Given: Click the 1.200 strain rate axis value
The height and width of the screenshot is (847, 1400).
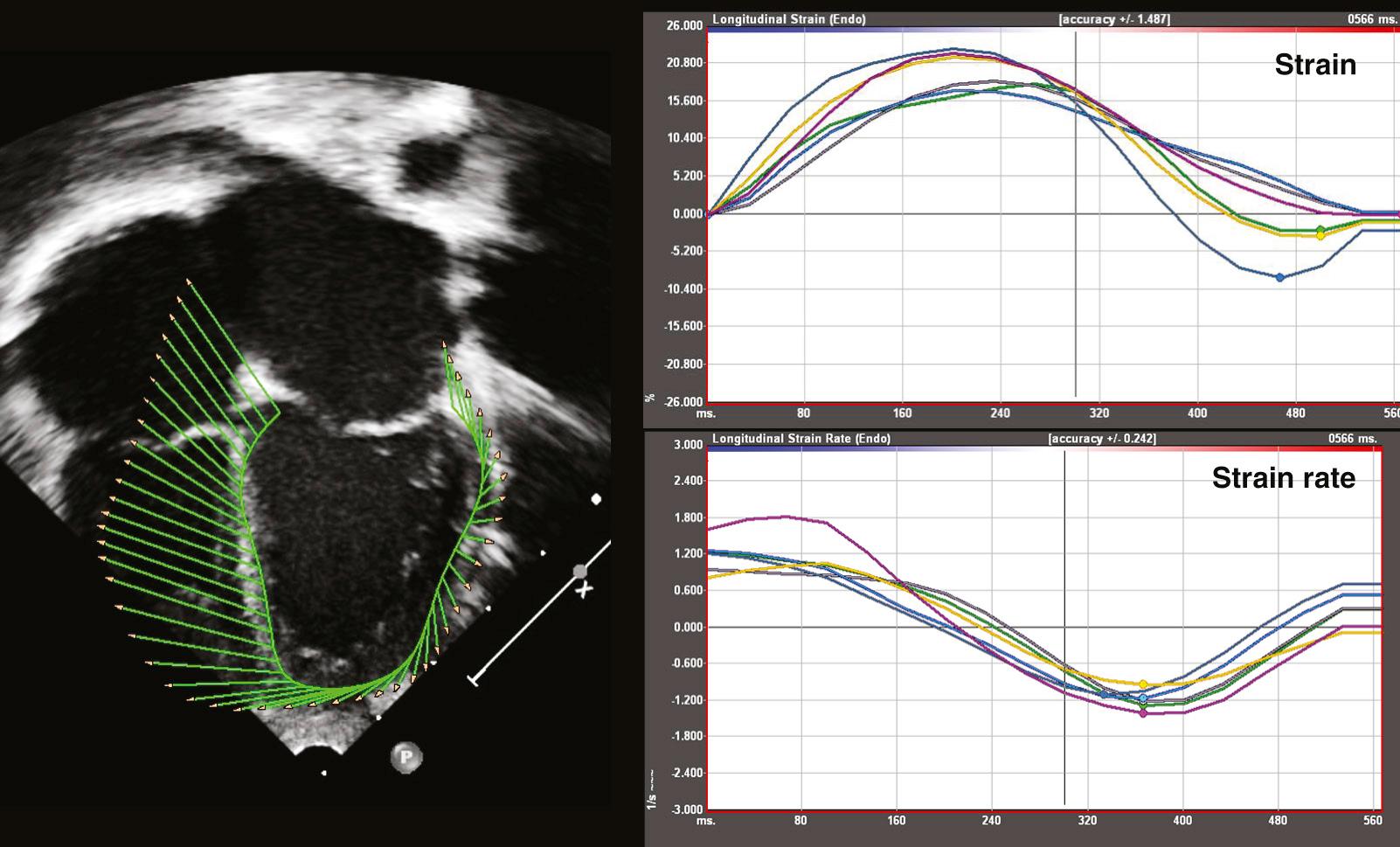Looking at the screenshot, I should [x=689, y=553].
